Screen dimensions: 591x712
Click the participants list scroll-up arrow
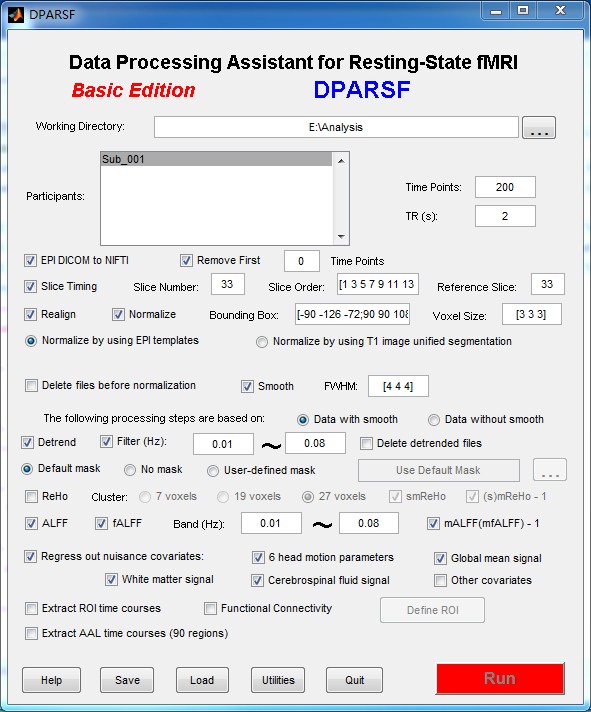point(341,161)
